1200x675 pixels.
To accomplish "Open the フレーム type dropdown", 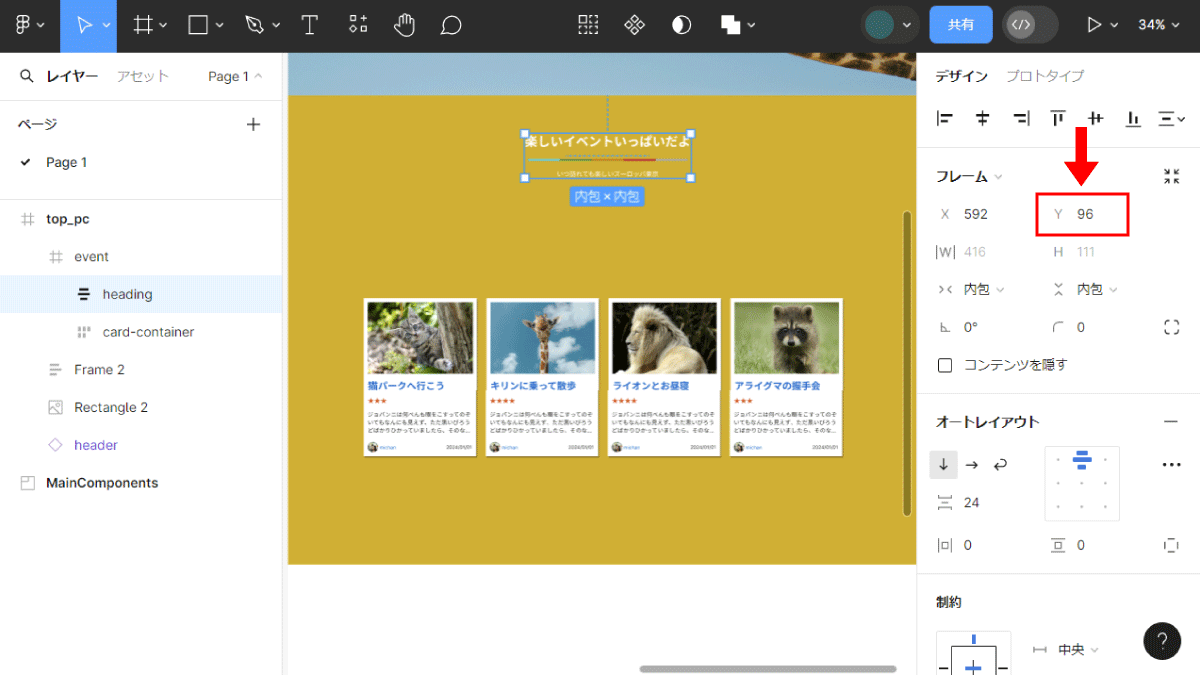I will (x=969, y=176).
